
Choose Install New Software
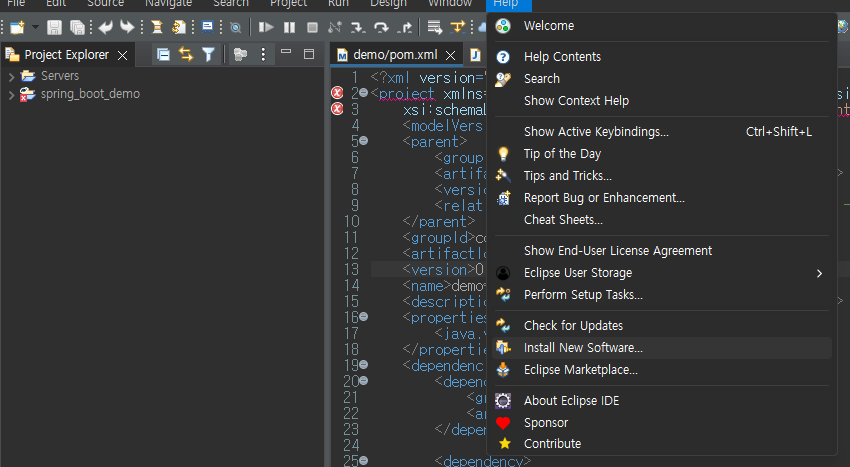tap(662, 348)
